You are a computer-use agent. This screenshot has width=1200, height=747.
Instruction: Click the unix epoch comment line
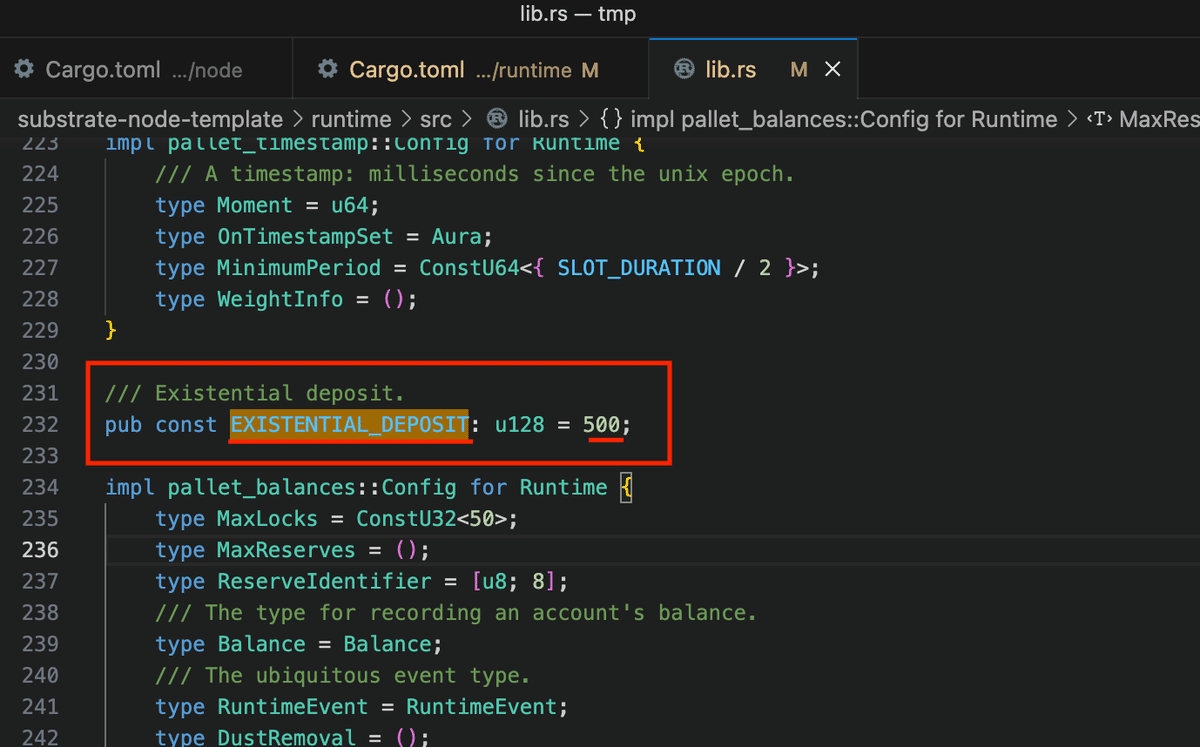[x=475, y=174]
